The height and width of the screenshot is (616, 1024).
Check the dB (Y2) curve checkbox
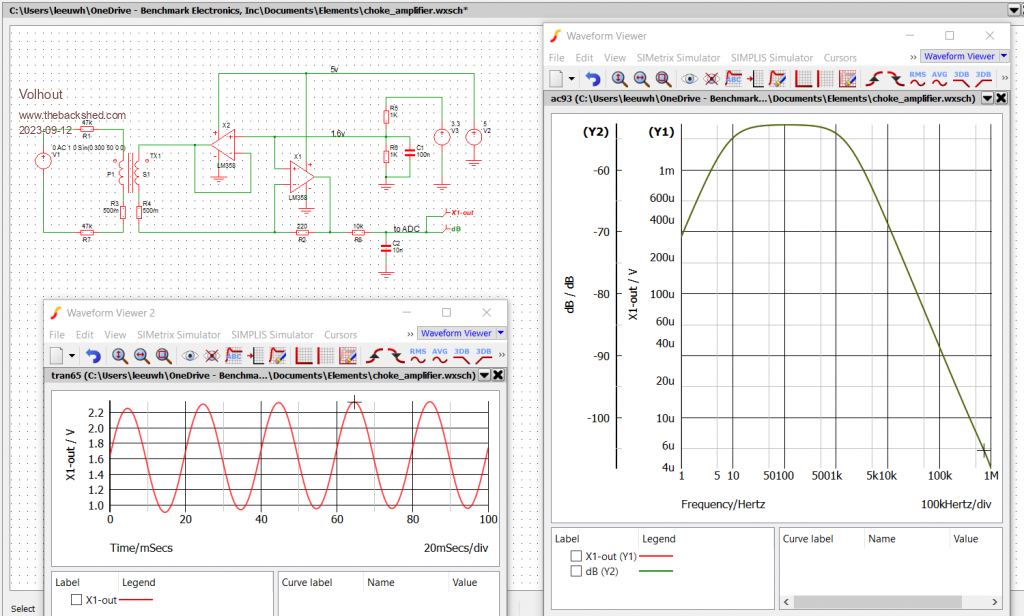575,571
